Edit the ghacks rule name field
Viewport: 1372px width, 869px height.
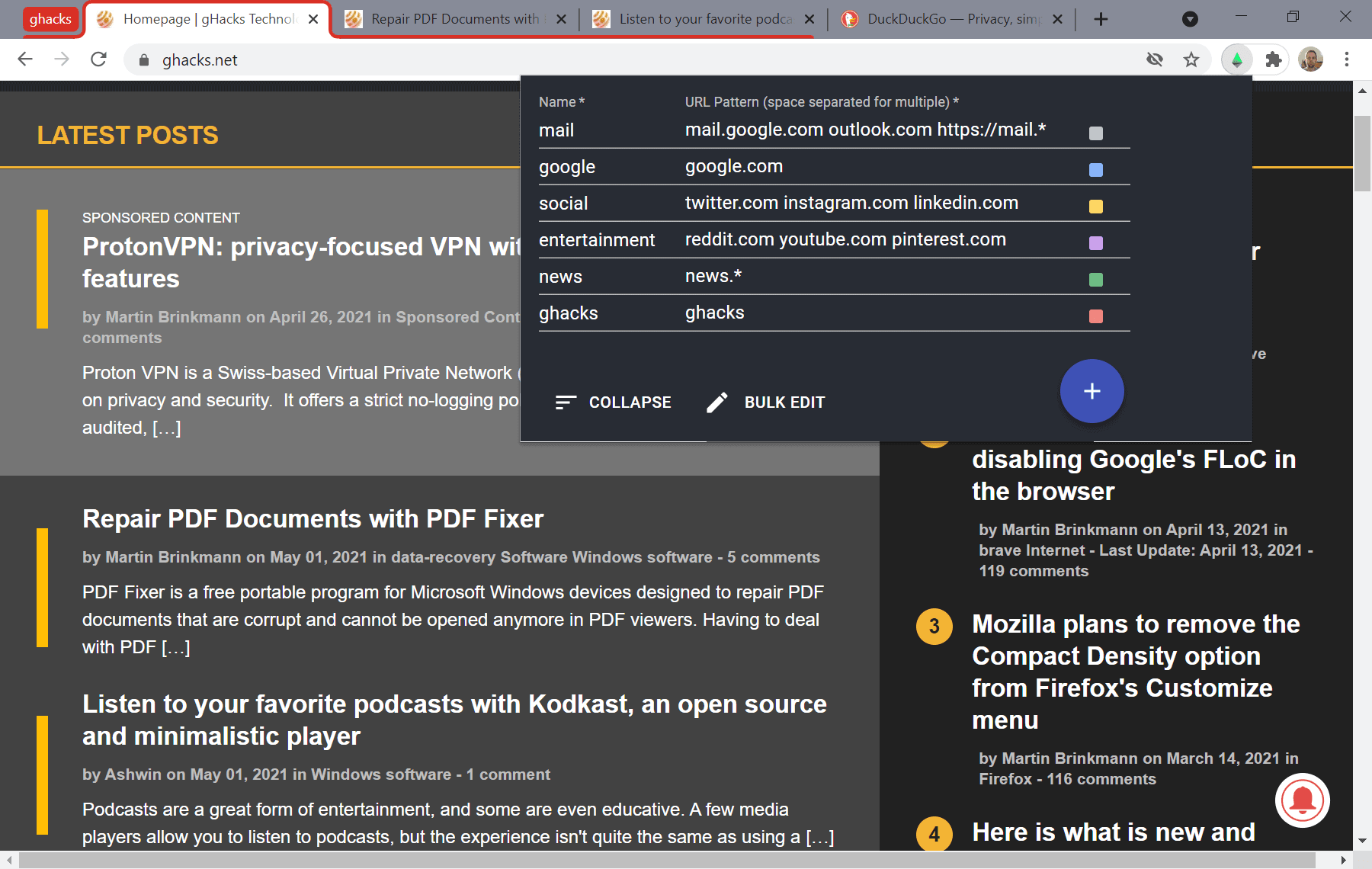pyautogui.click(x=607, y=313)
